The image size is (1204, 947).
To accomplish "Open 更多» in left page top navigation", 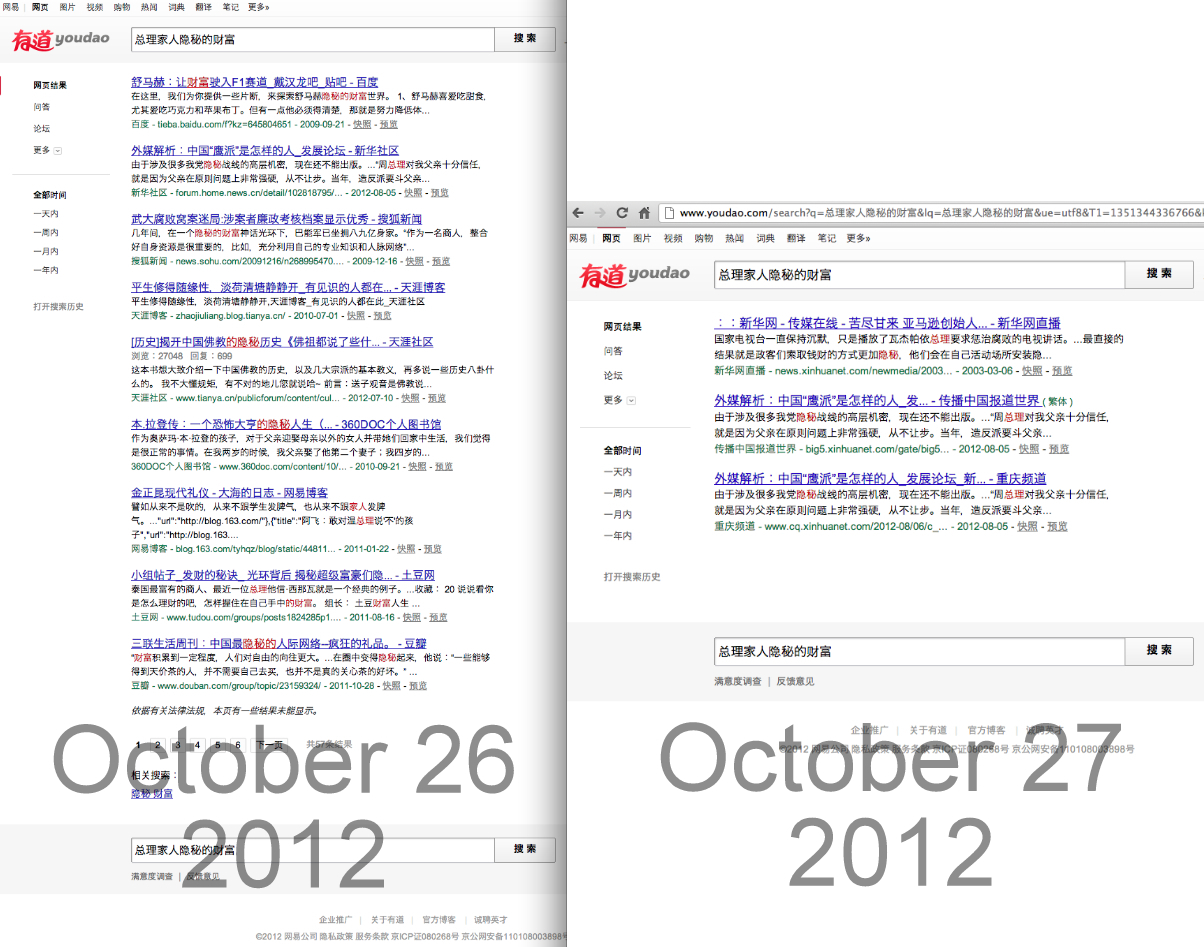I will point(259,7).
